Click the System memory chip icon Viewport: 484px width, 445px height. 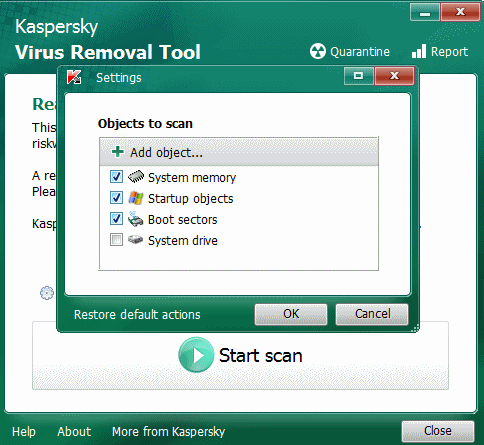(x=136, y=177)
